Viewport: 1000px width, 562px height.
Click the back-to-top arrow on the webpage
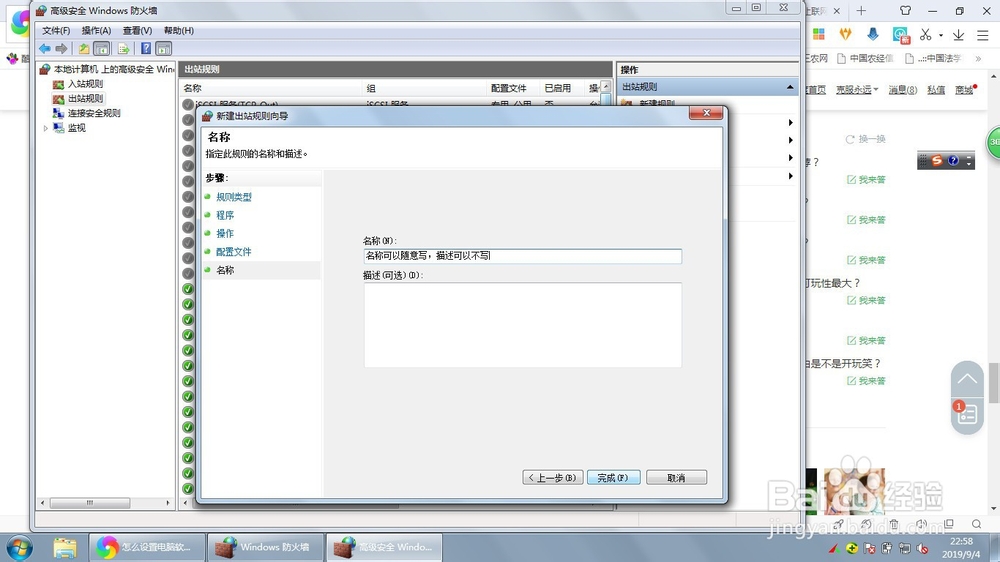pyautogui.click(x=967, y=378)
